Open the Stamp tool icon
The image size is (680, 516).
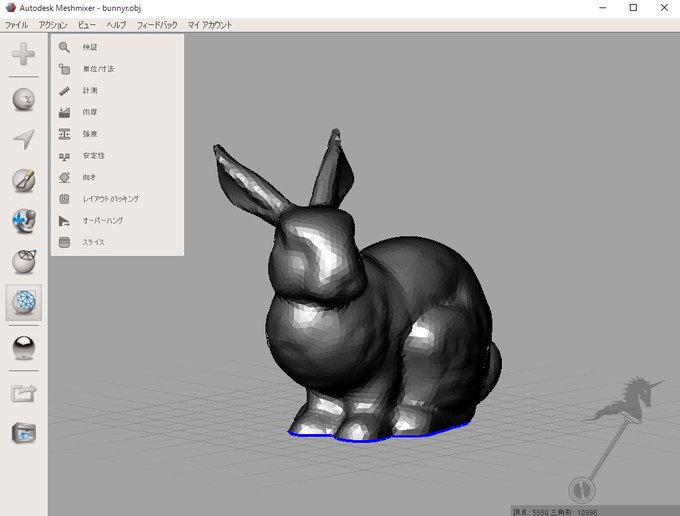tap(23, 221)
